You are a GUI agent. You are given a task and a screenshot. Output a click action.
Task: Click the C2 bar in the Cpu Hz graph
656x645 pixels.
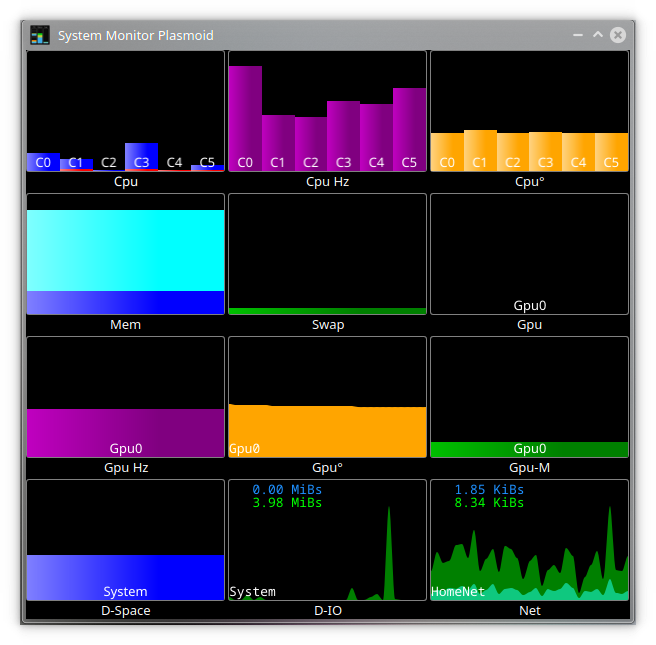click(x=311, y=144)
